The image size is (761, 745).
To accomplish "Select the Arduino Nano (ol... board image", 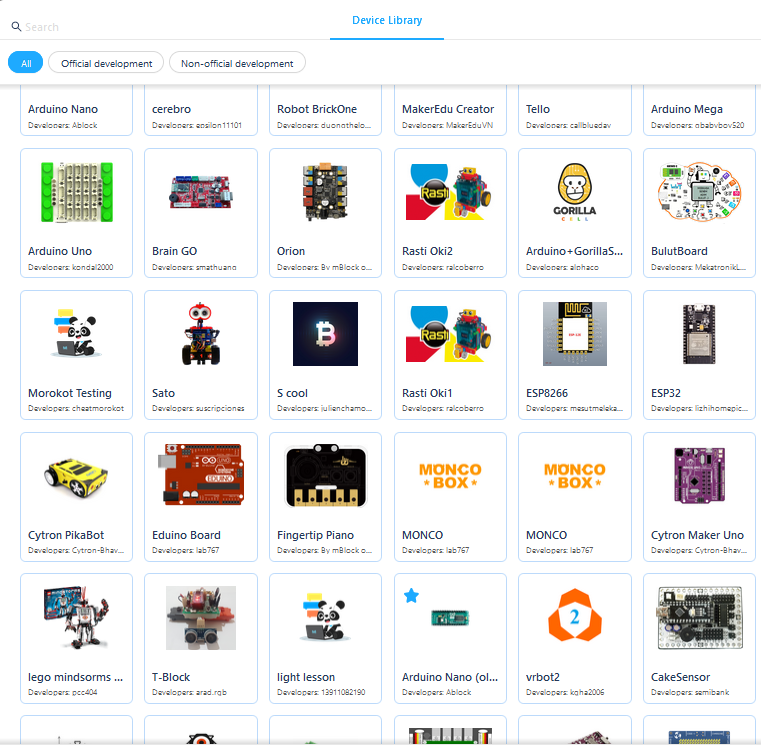I will coord(450,618).
